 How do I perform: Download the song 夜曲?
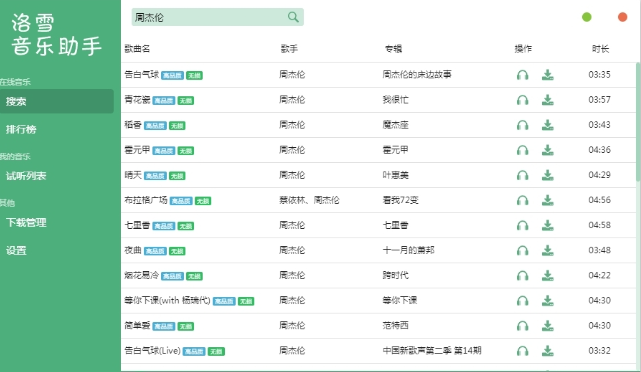548,251
